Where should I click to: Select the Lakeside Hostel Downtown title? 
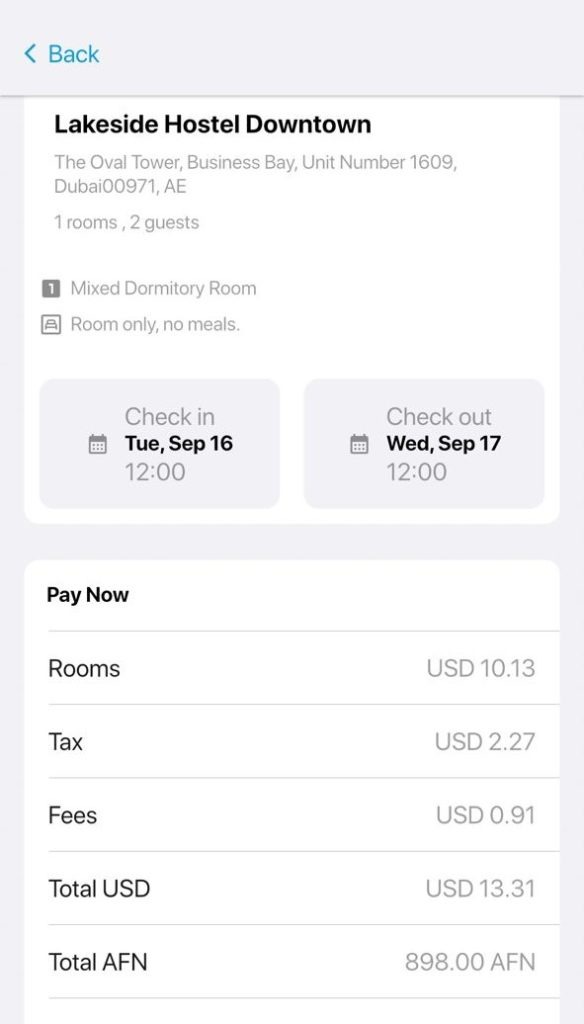tap(212, 124)
